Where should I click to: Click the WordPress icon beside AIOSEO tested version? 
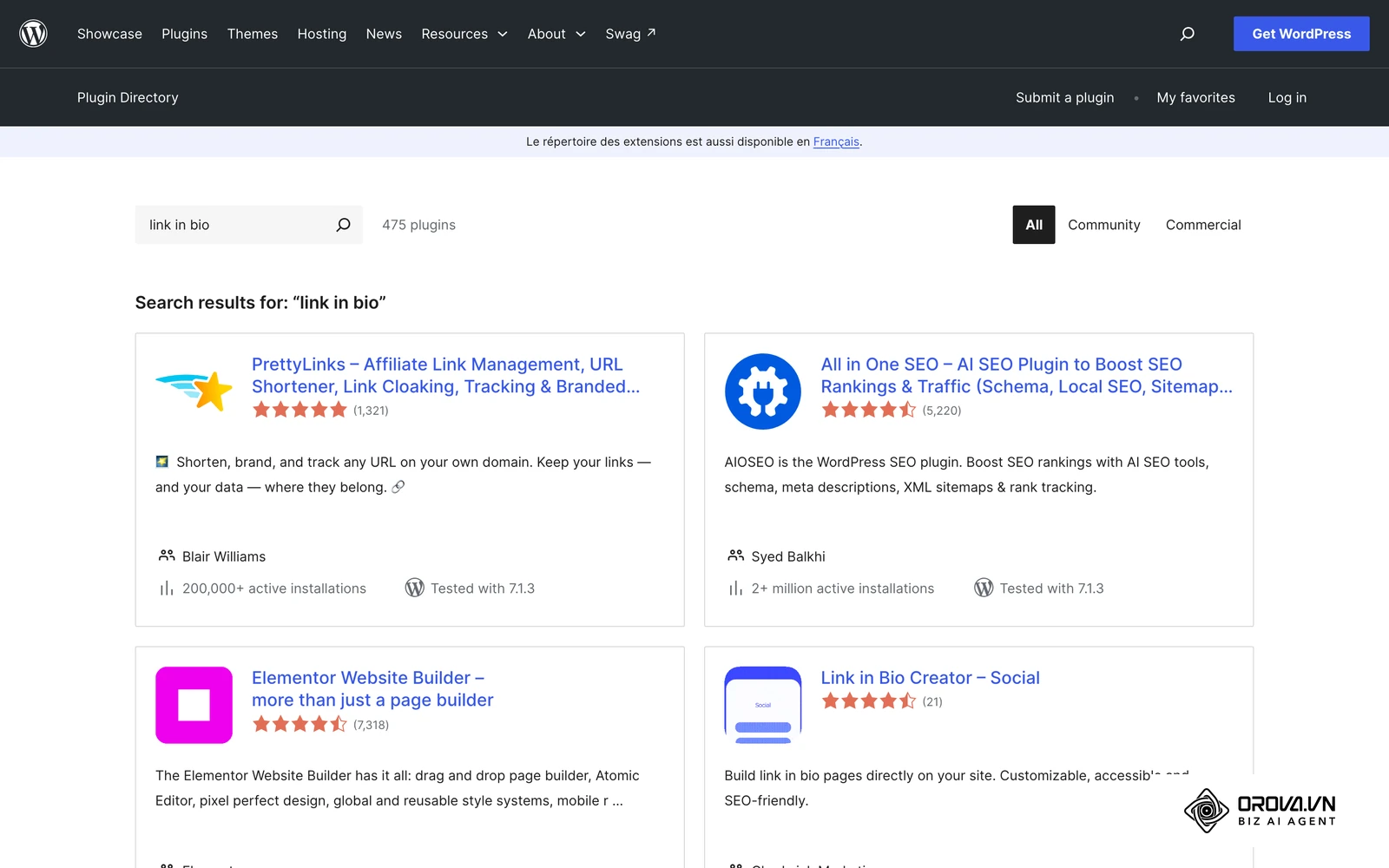pyautogui.click(x=983, y=588)
